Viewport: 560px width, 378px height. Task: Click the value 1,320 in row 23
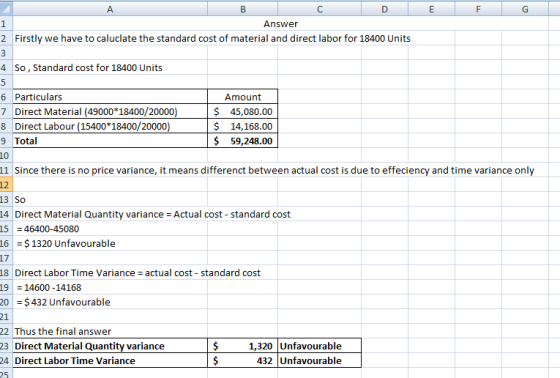[242, 346]
